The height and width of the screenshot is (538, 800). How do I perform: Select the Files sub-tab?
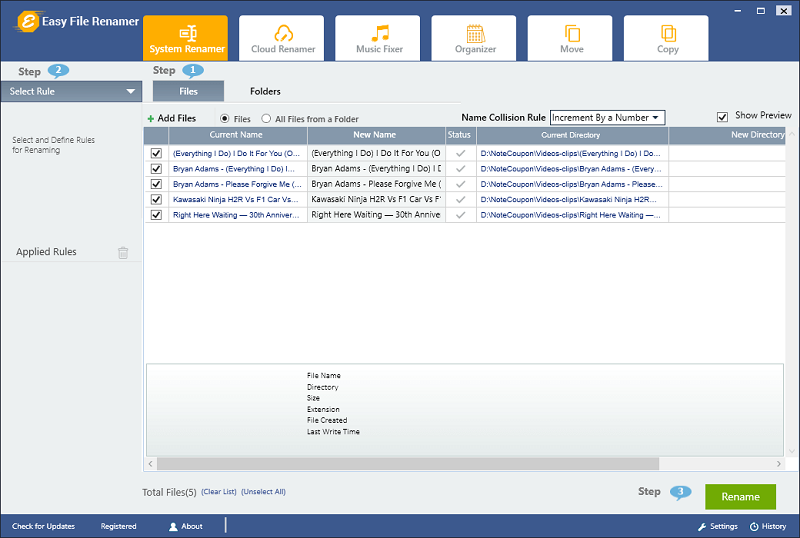click(188, 91)
